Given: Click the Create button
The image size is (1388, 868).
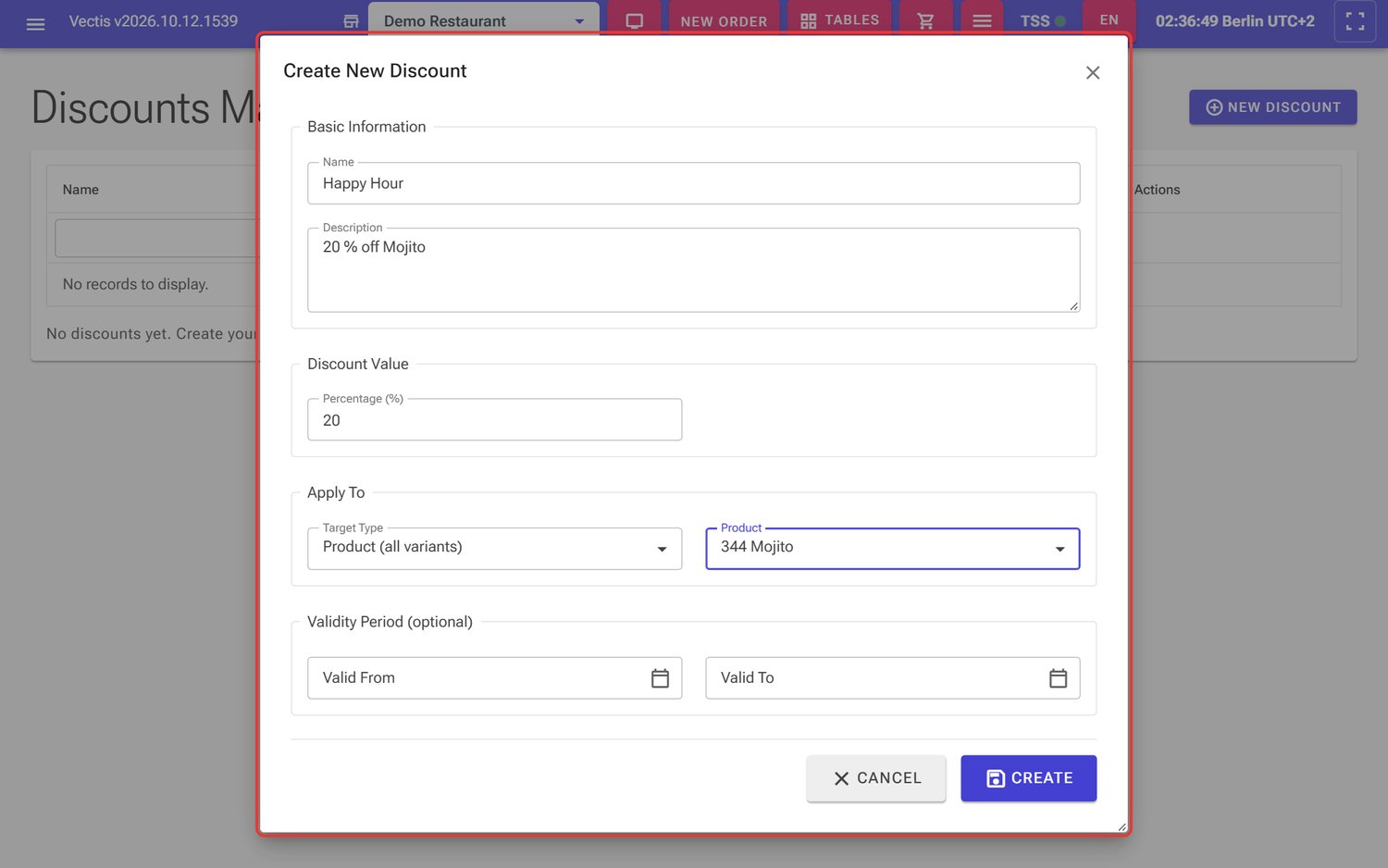Looking at the screenshot, I should pos(1028,778).
